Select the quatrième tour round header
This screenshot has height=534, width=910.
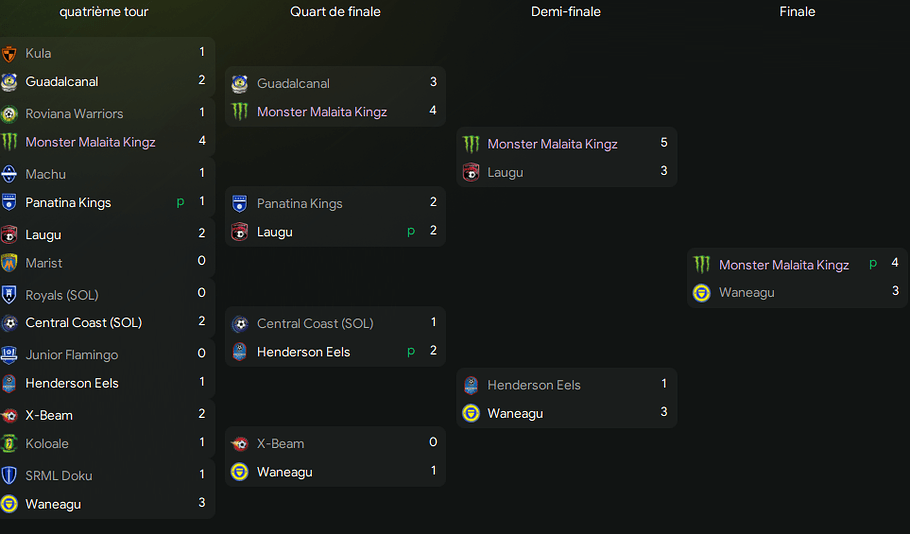[104, 12]
